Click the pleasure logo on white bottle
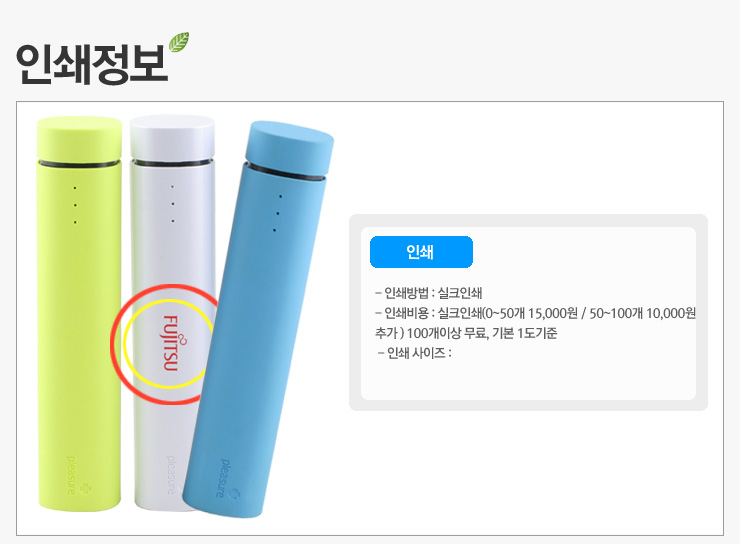The height and width of the screenshot is (544, 740). (x=172, y=475)
